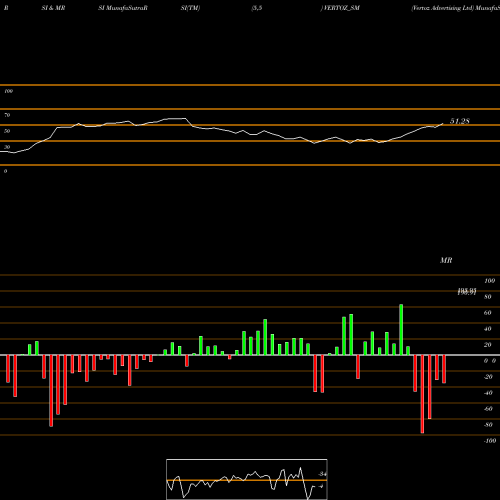The height and width of the screenshot is (500, 500).
Task: Click the overlapping 195.91 MR value label
Action: 467,292
